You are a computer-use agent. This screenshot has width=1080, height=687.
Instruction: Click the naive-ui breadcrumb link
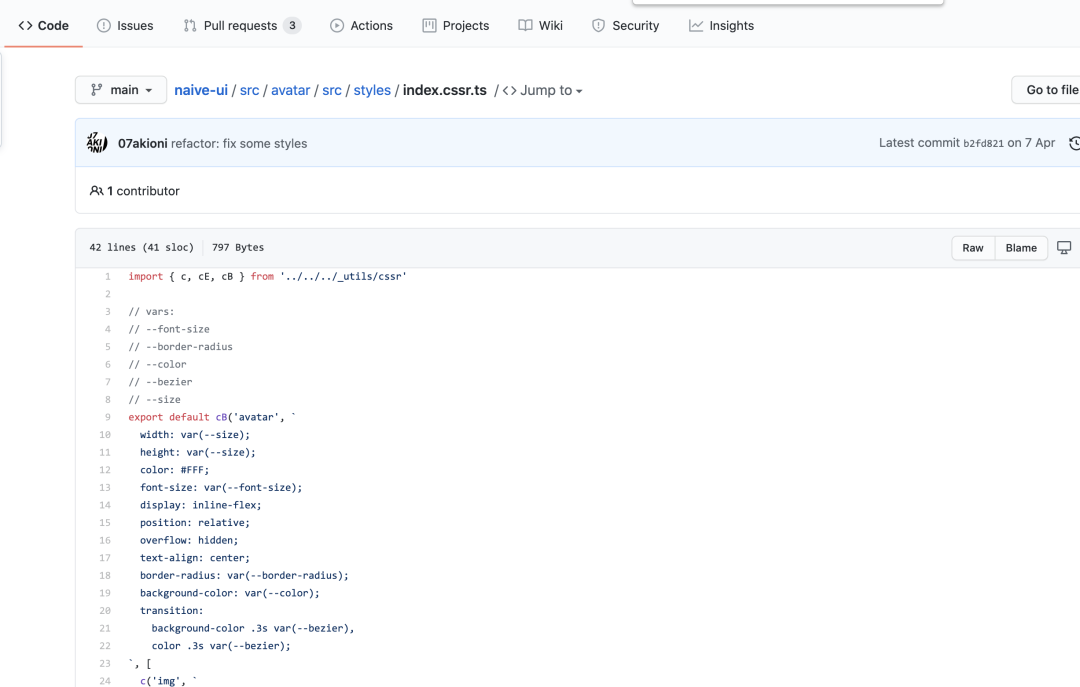201,90
